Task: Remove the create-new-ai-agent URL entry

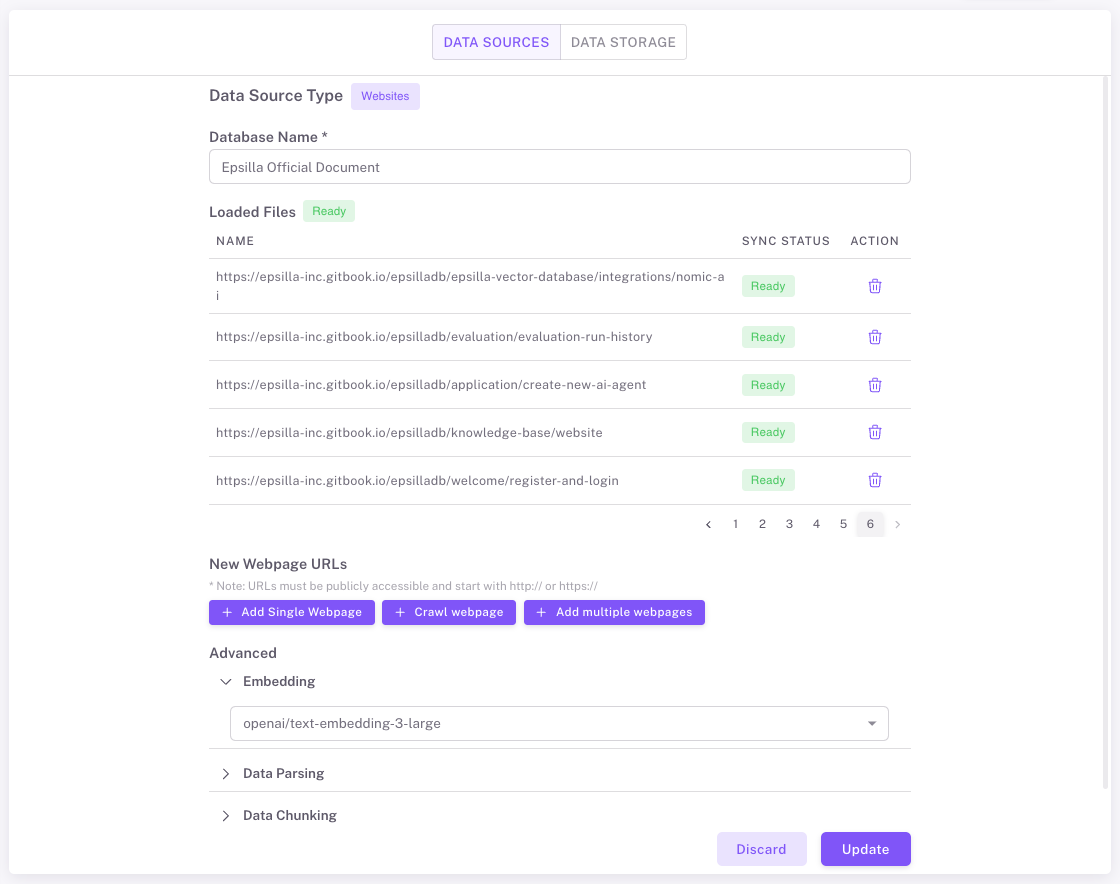Action: (874, 385)
